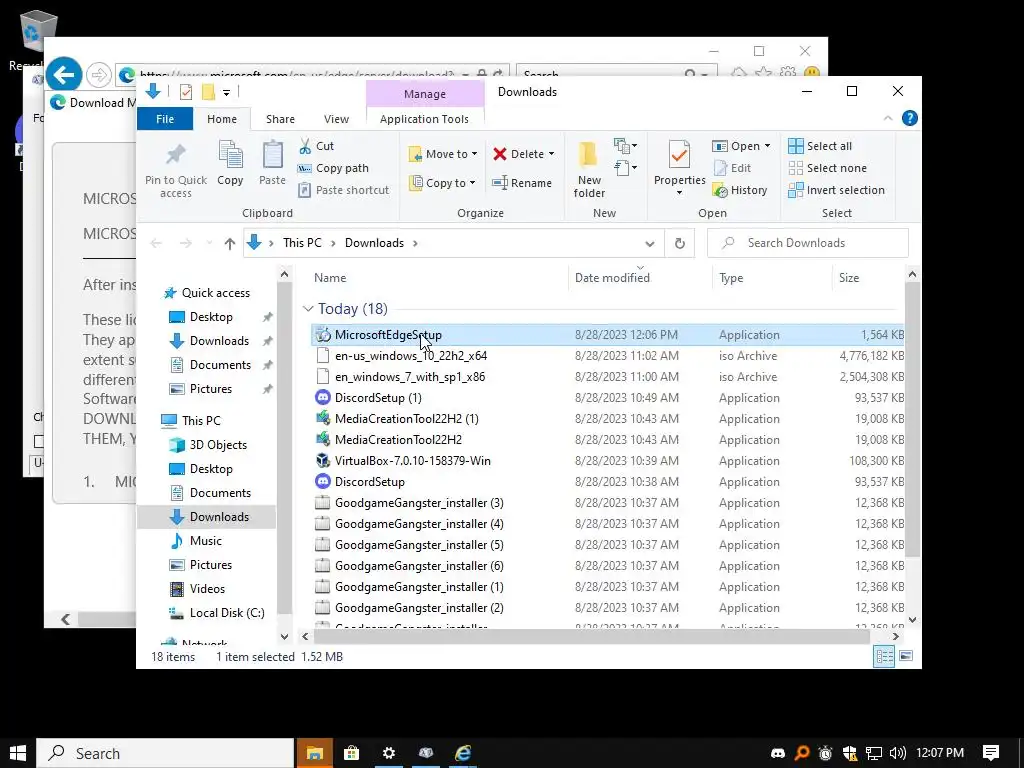This screenshot has height=768, width=1024.
Task: Open Properties of the selected item
Action: pos(679,168)
